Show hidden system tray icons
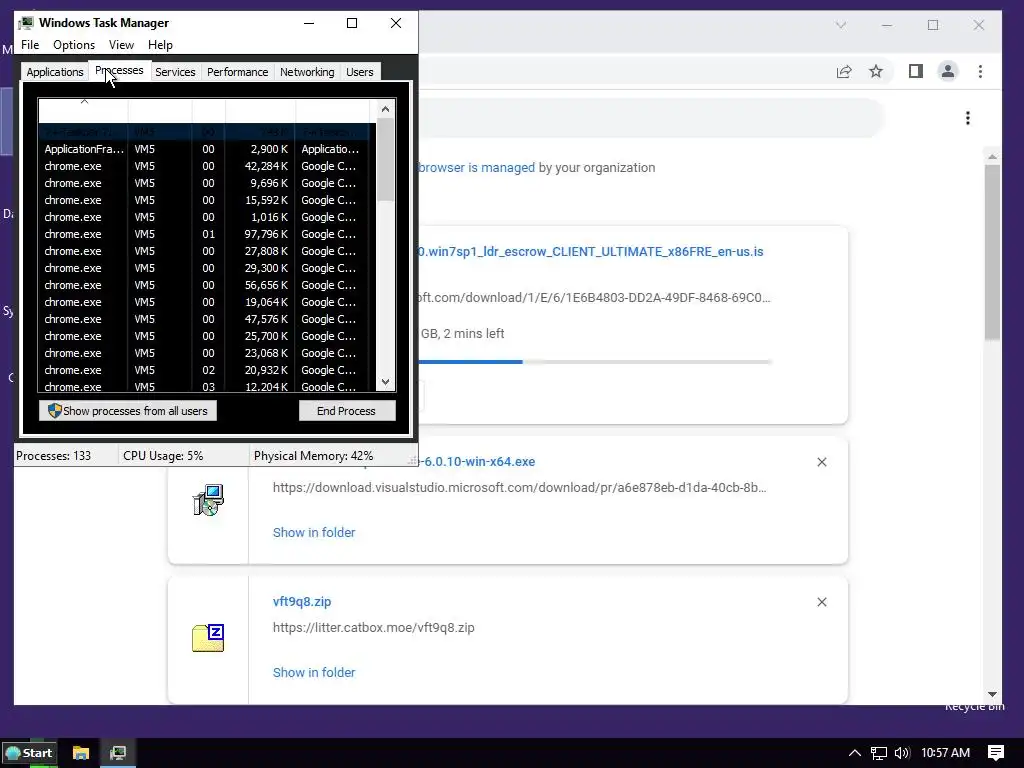The height and width of the screenshot is (768, 1024). (854, 754)
